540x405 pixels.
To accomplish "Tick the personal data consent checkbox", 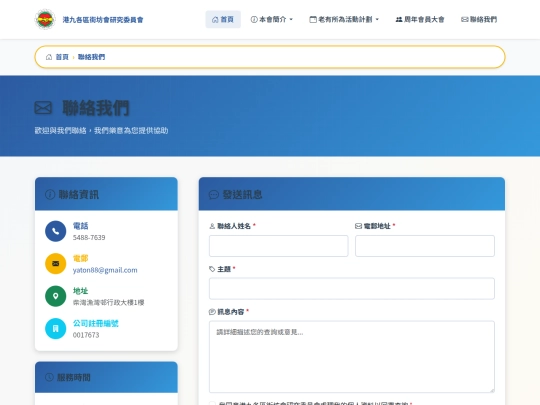I will [212, 403].
